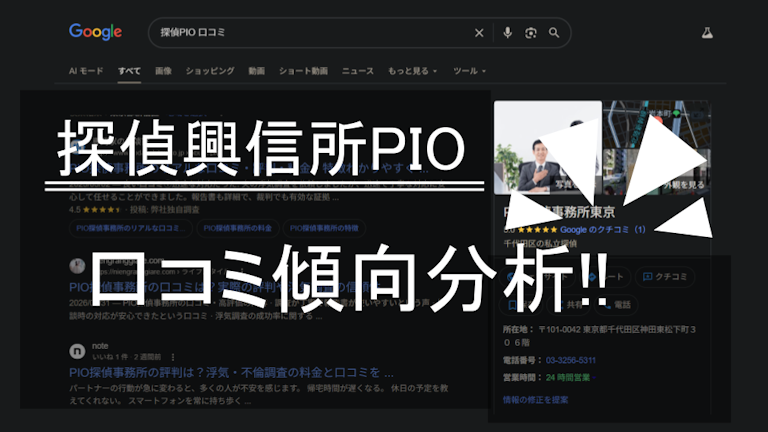
Task: Switch to AI モード tab
Action: pyautogui.click(x=86, y=71)
